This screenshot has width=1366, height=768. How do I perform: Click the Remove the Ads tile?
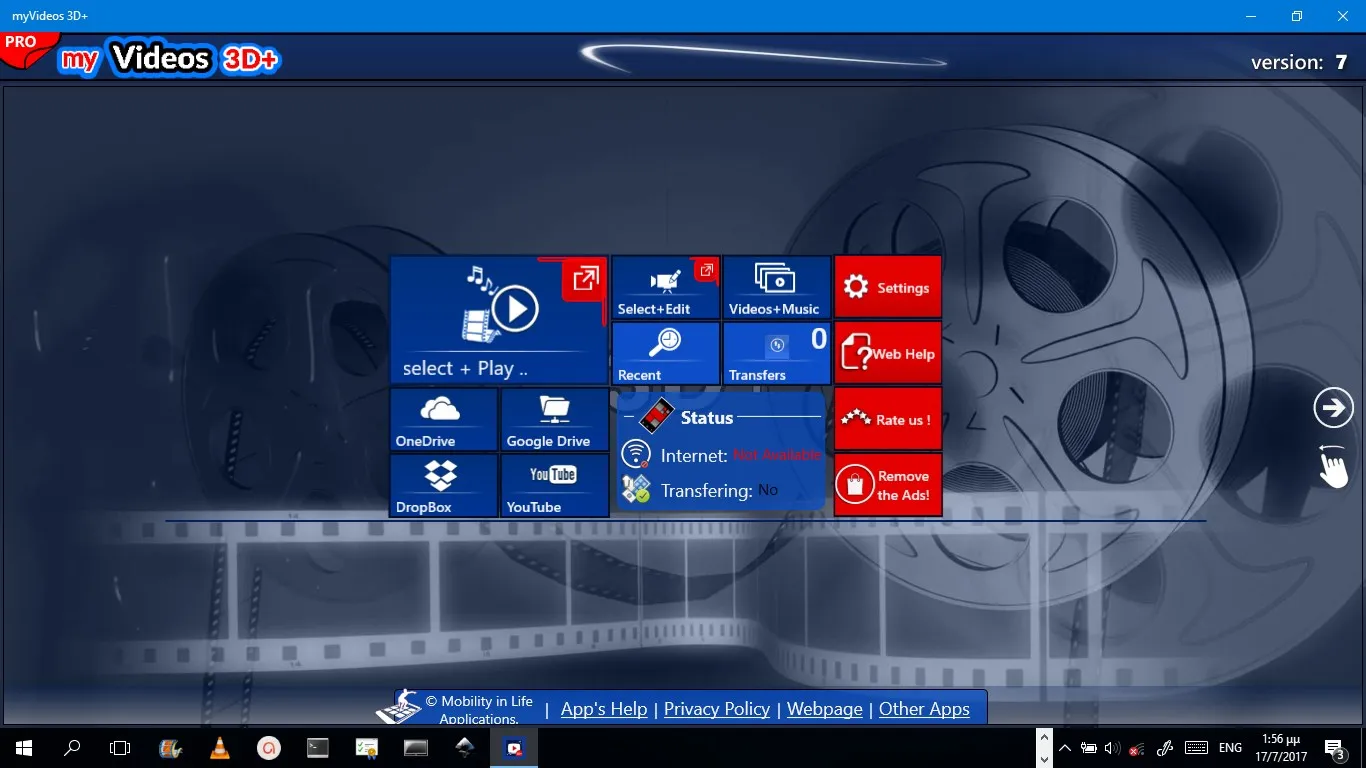pos(887,485)
